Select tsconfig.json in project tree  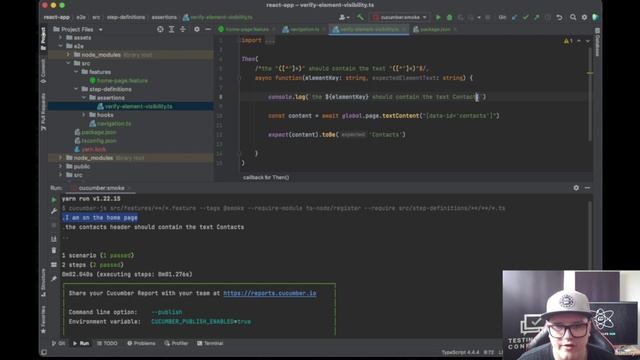[99, 140]
